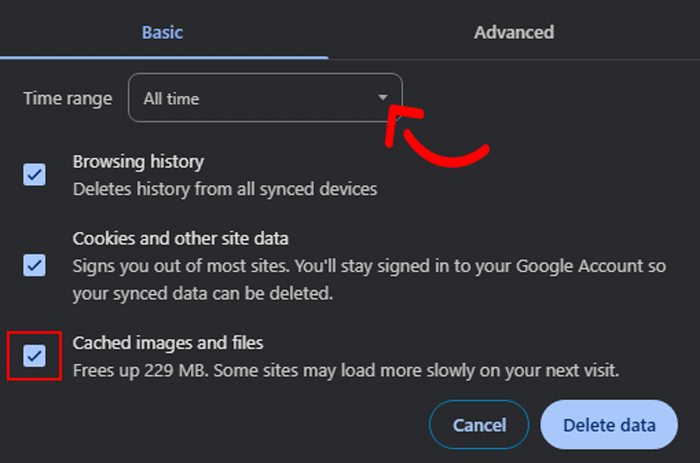Image resolution: width=700 pixels, height=463 pixels.
Task: Select the 'All time' value text
Action: click(171, 99)
